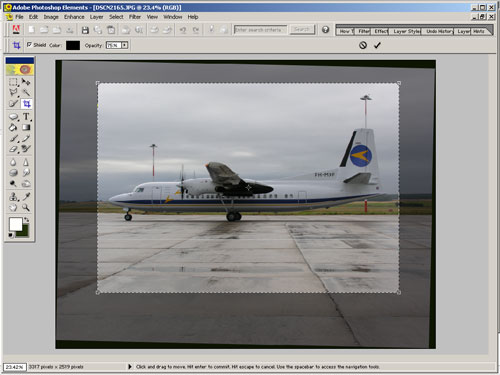Select the Magic Wand tool
500x375 pixels.
point(26,92)
